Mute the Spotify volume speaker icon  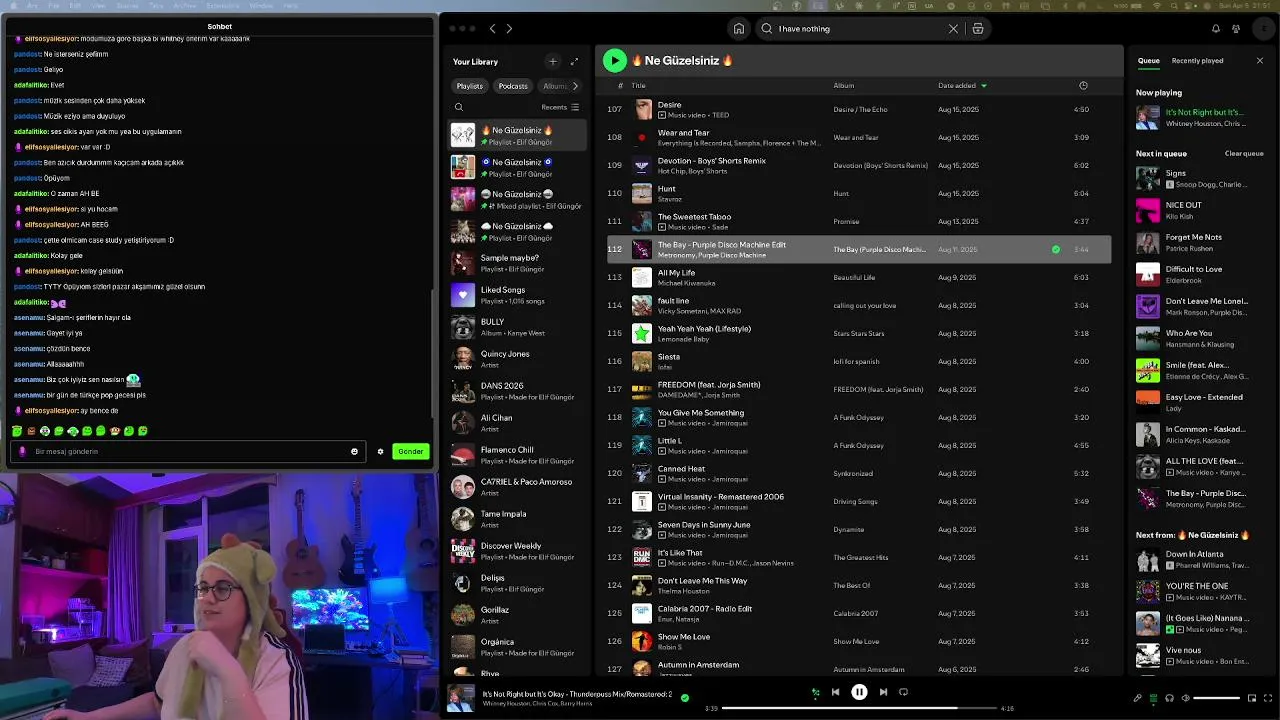pos(1185,698)
